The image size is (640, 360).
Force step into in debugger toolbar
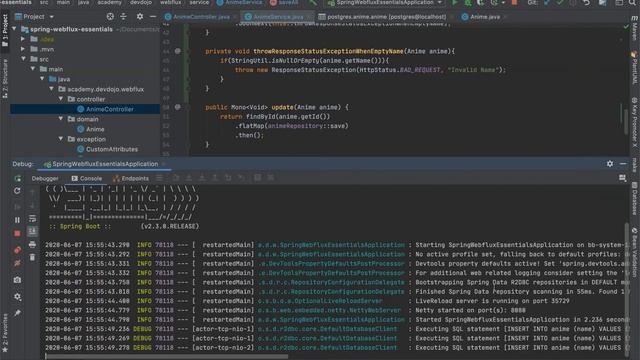coord(202,178)
